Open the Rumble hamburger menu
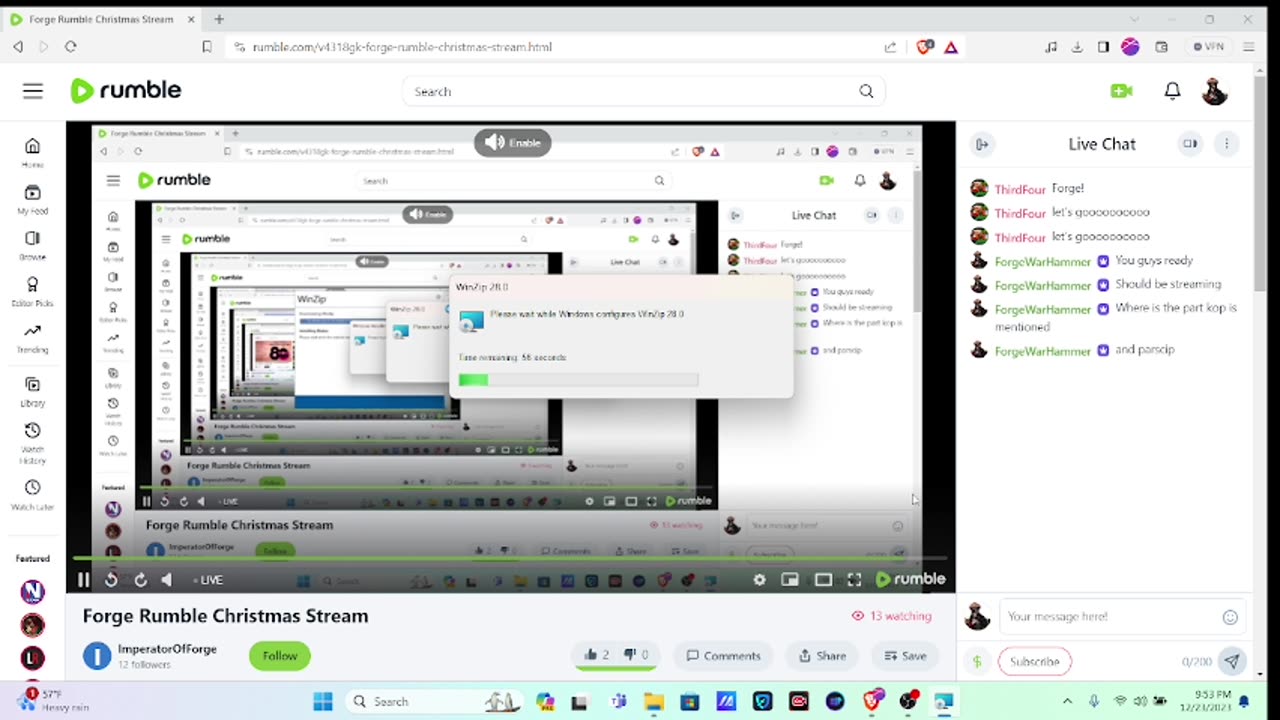Screen dimensions: 1280x720 click(x=33, y=91)
